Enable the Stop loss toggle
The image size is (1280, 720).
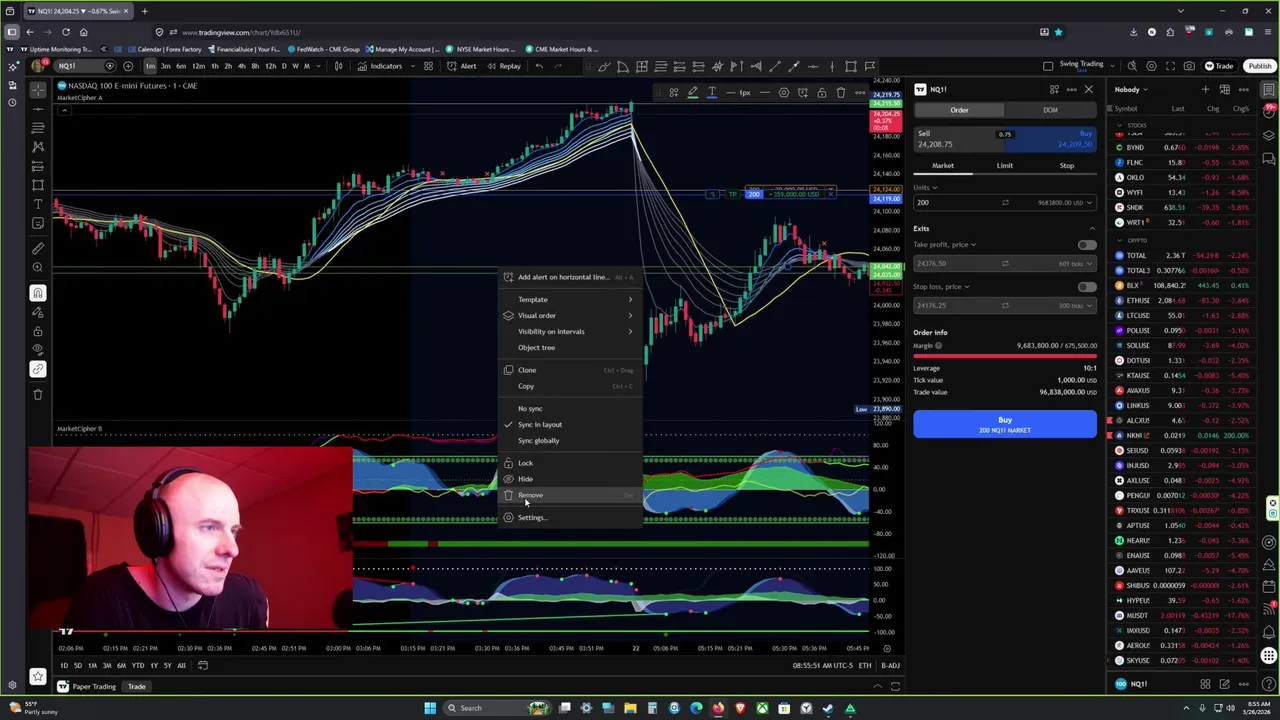pyautogui.click(x=1086, y=287)
